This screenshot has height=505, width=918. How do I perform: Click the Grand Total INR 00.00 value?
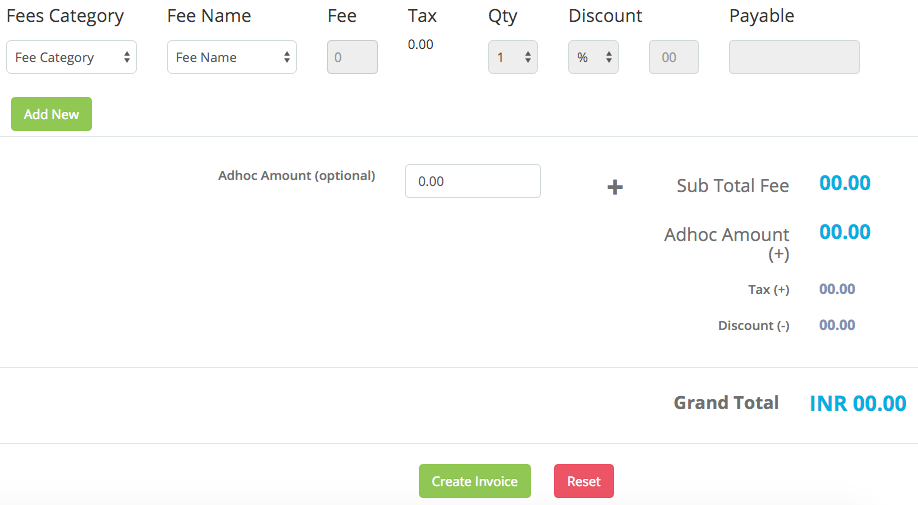tap(858, 403)
